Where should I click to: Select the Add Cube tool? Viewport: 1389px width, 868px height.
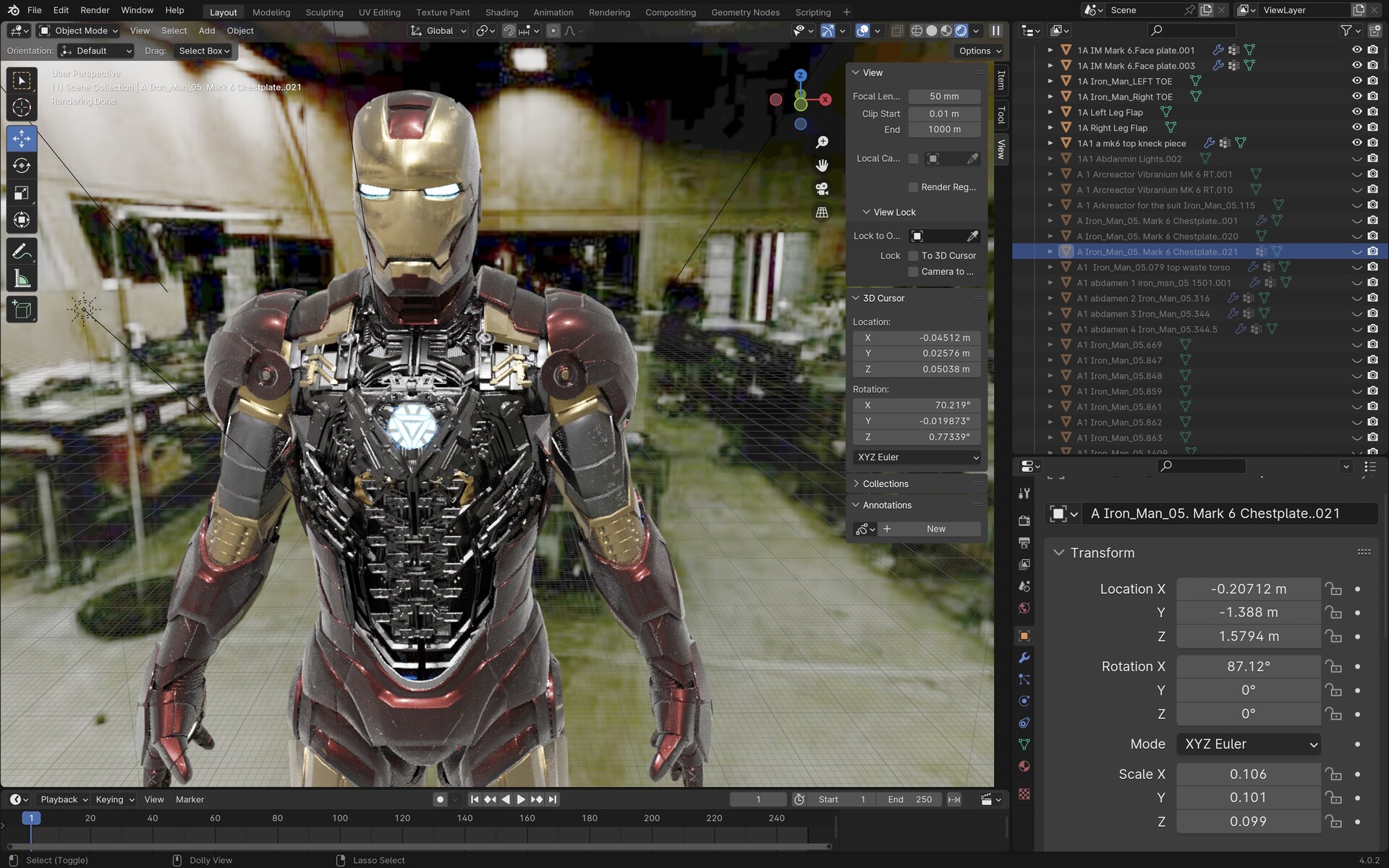[x=22, y=310]
